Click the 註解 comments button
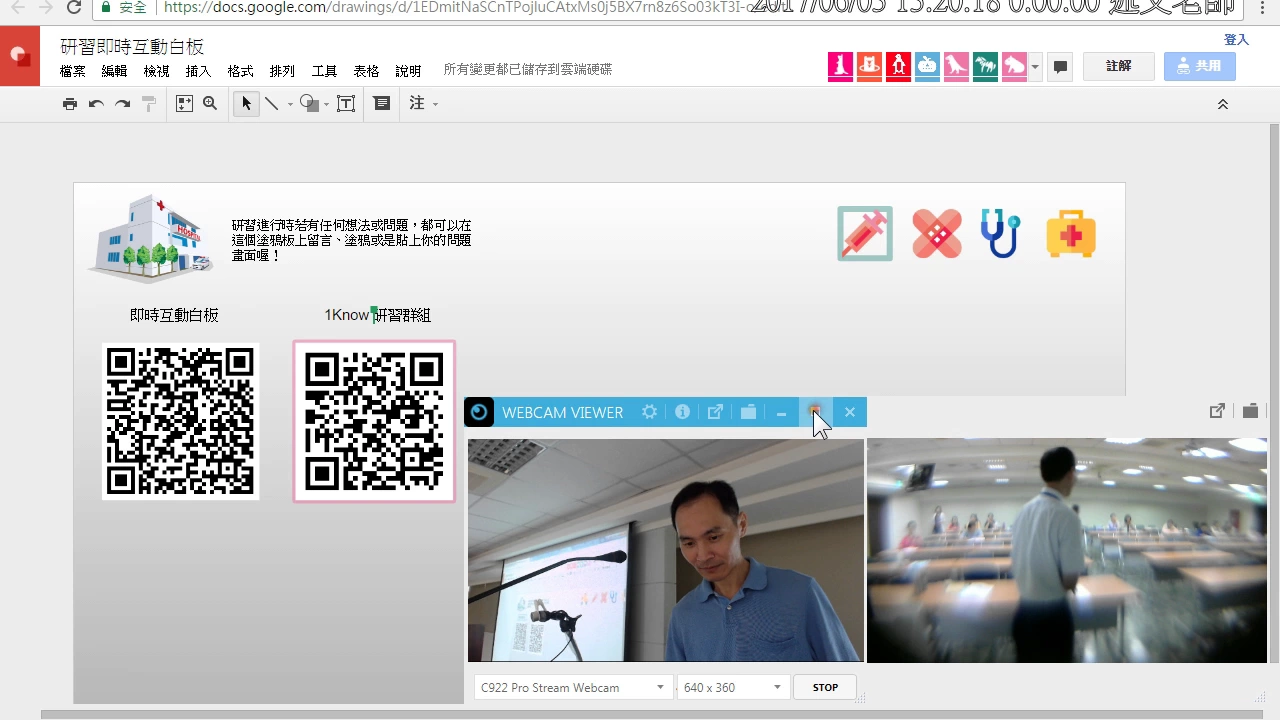The image size is (1280, 720). tap(1119, 66)
